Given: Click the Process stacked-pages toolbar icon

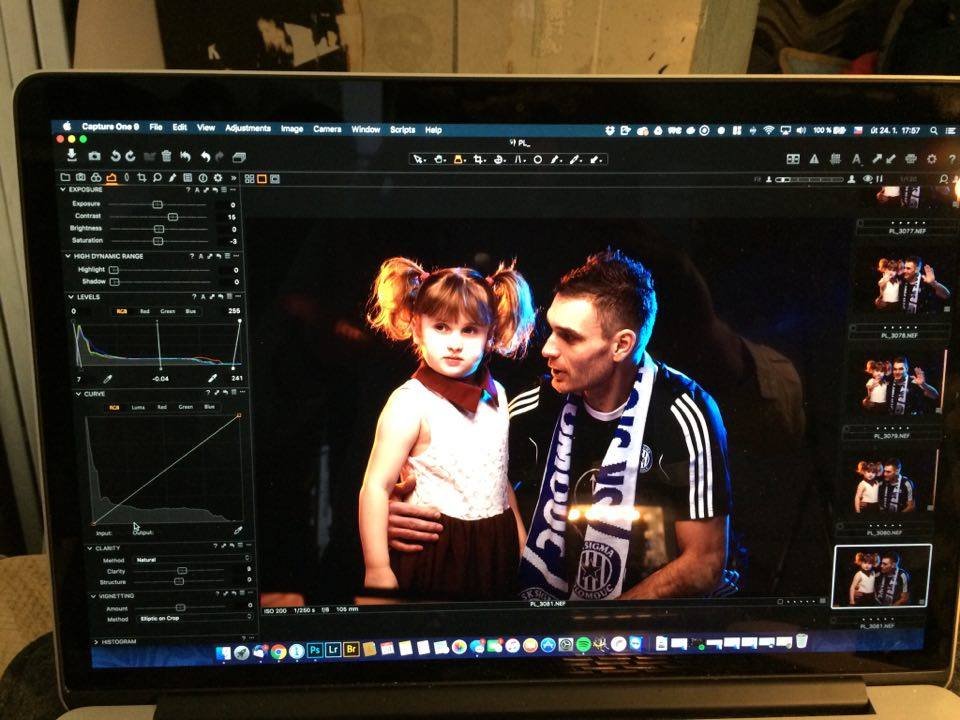Looking at the screenshot, I should (x=239, y=157).
